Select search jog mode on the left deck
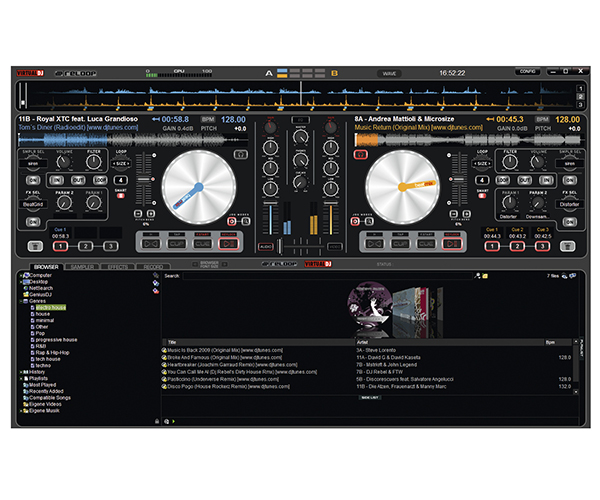The image size is (600, 500). (x=246, y=221)
